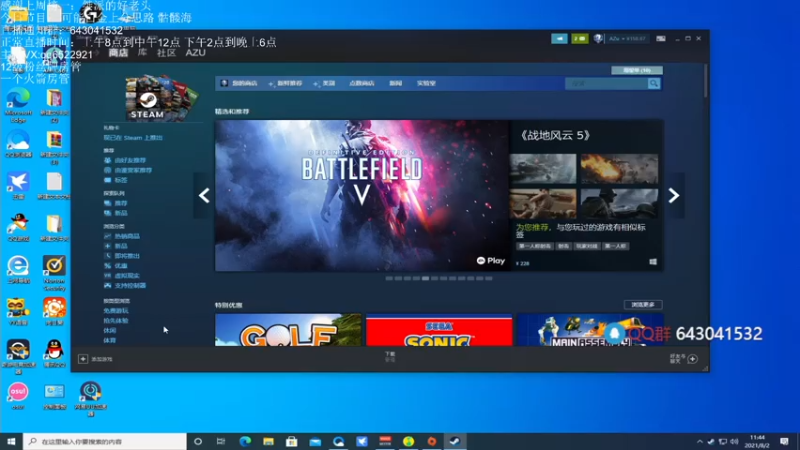Select the osu! desktop icon
The image size is (800, 450).
coord(18,396)
